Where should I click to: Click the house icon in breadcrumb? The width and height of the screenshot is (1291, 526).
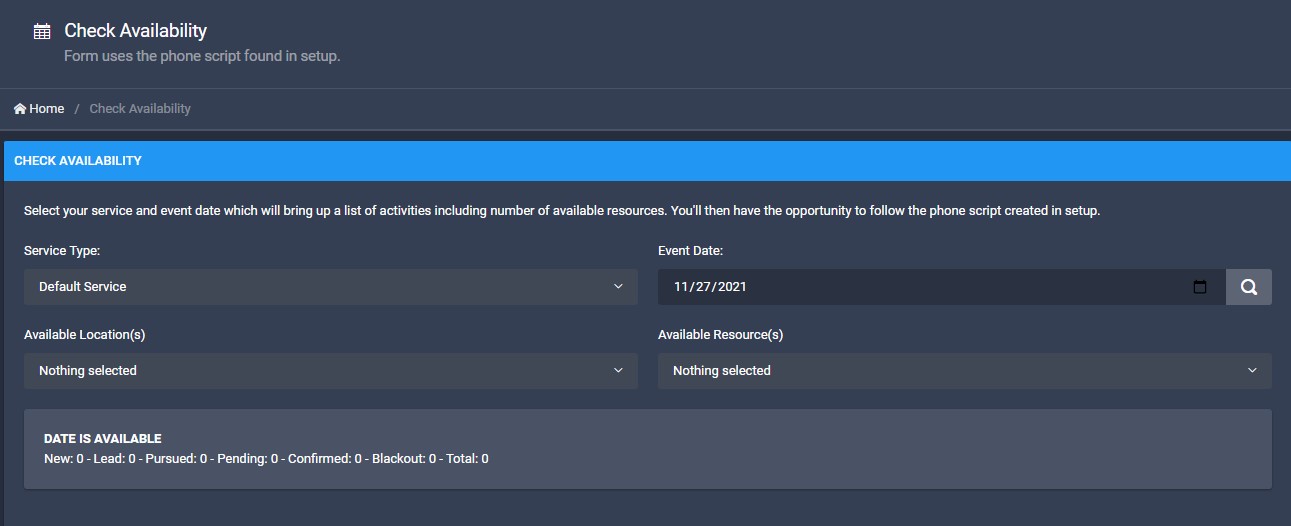click(x=20, y=109)
